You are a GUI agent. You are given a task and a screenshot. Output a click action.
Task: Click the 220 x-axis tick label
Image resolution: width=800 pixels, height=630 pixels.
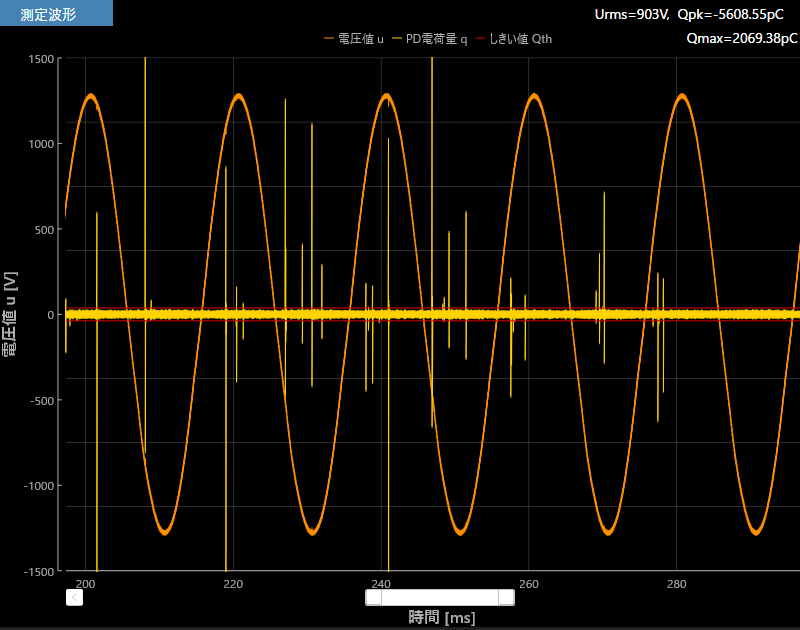233,584
